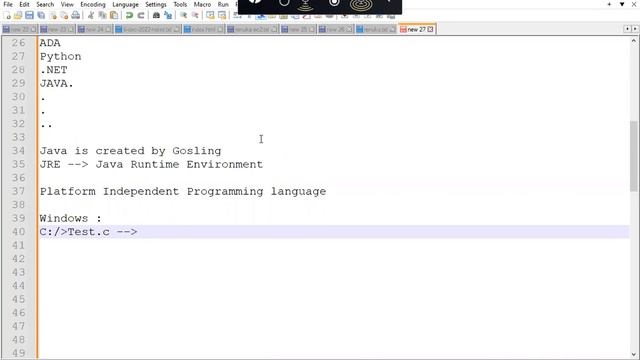Click the Copy toolbar icon
Screen dimensions: 640x360
pos(102,16)
